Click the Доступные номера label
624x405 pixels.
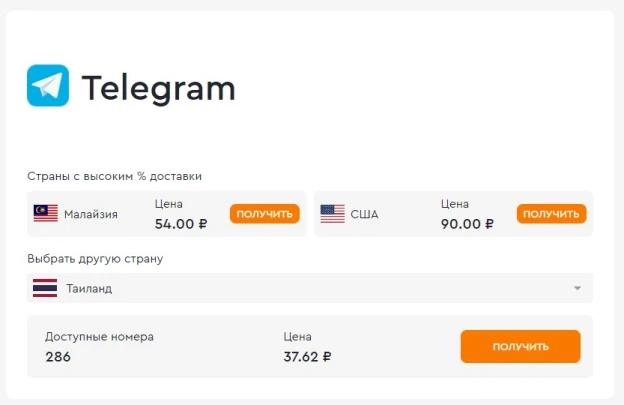coord(99,337)
